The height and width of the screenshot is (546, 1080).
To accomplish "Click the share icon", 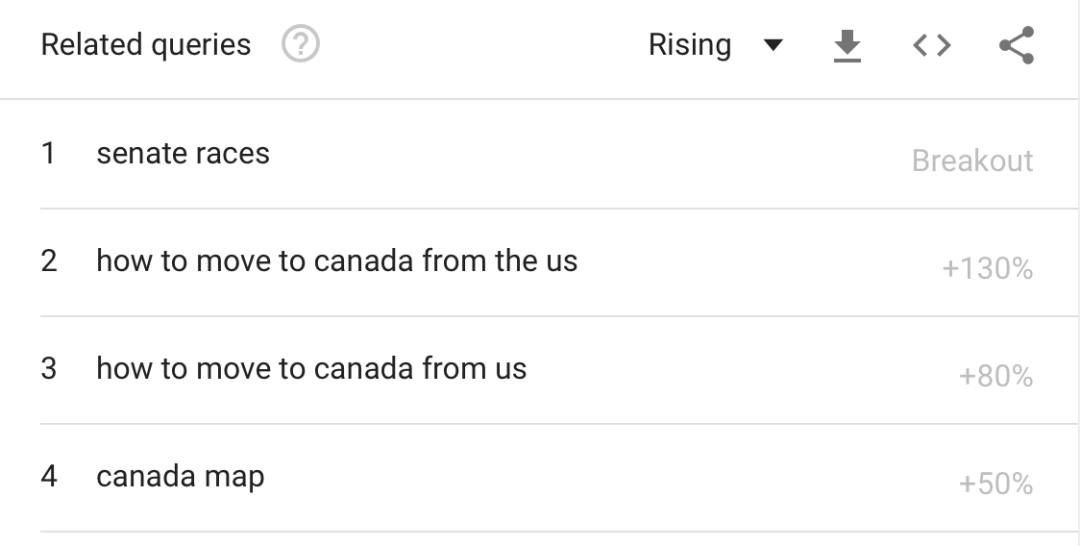I will tap(1017, 45).
